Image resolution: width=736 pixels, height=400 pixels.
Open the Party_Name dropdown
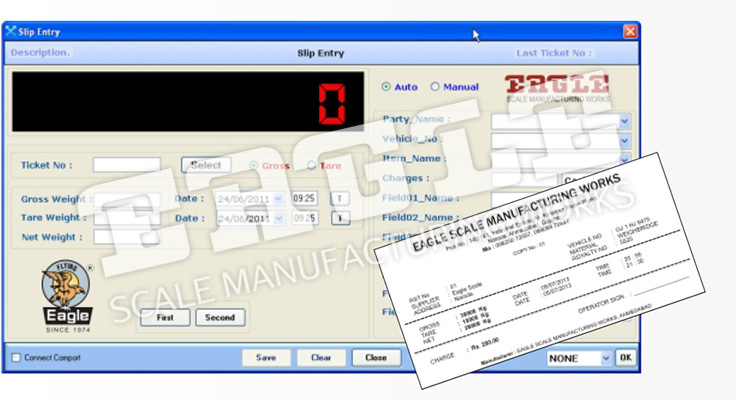624,122
